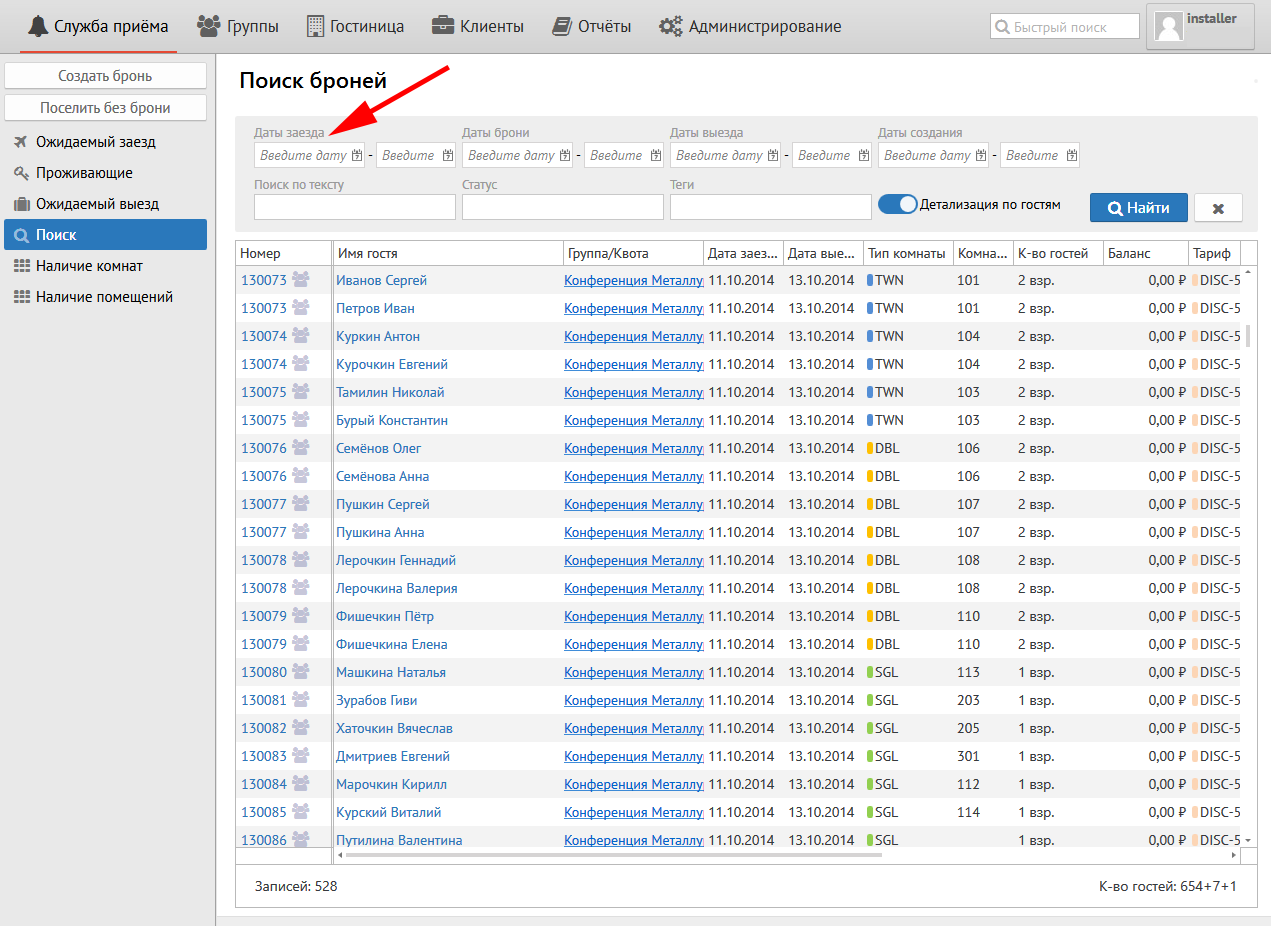This screenshot has height=926, width=1271.
Task: Click the clear filters X button
Action: coord(1218,208)
